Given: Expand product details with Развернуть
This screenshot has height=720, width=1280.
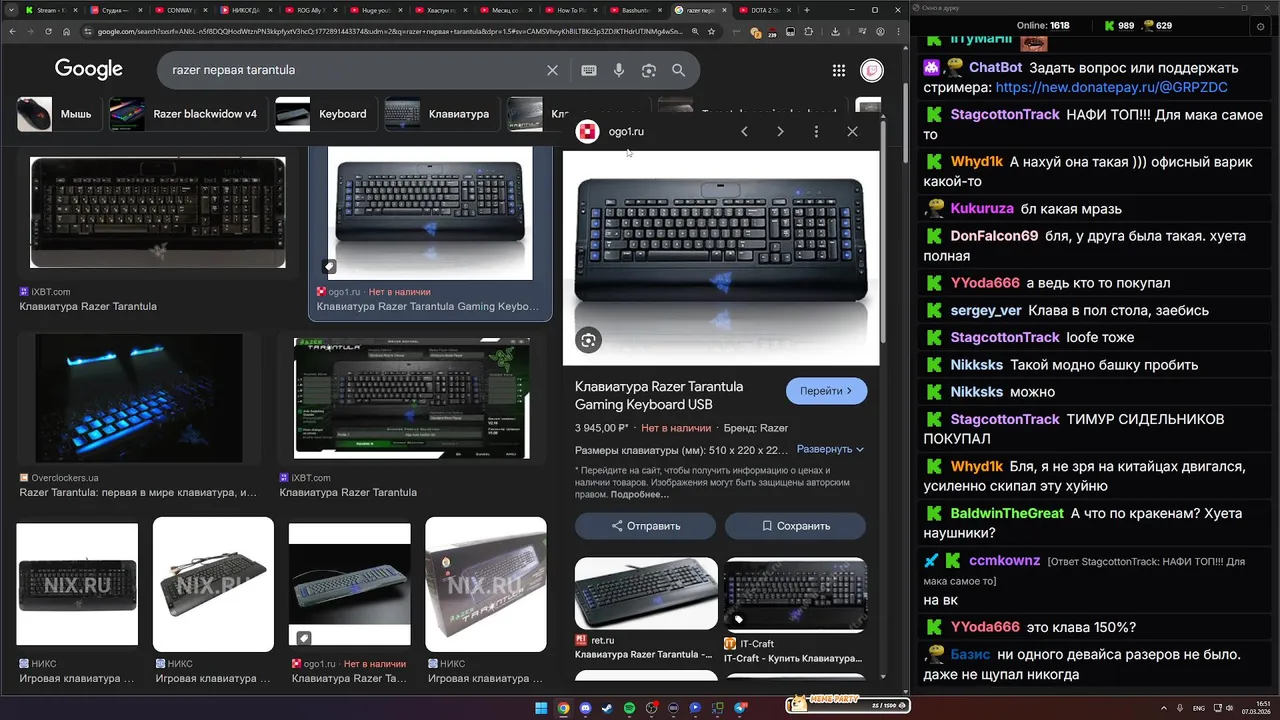Looking at the screenshot, I should click(830, 449).
